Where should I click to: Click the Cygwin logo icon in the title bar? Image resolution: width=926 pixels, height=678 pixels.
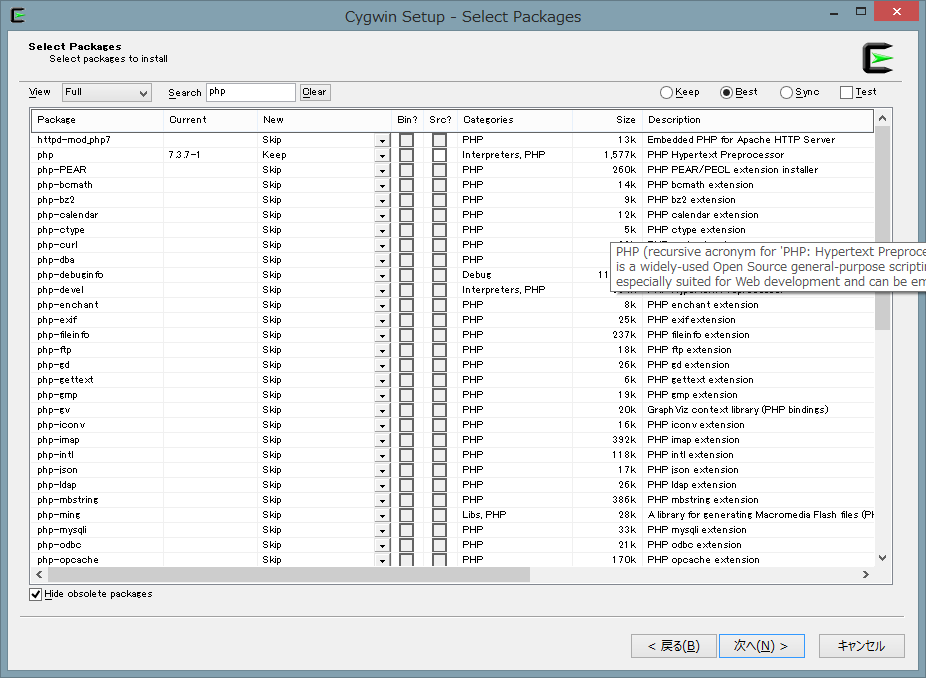click(16, 15)
